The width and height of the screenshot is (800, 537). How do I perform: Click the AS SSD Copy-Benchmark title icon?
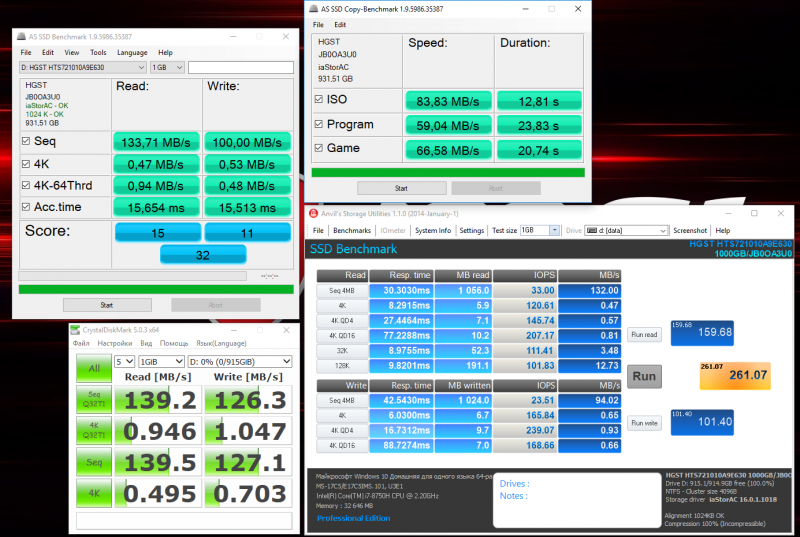314,9
